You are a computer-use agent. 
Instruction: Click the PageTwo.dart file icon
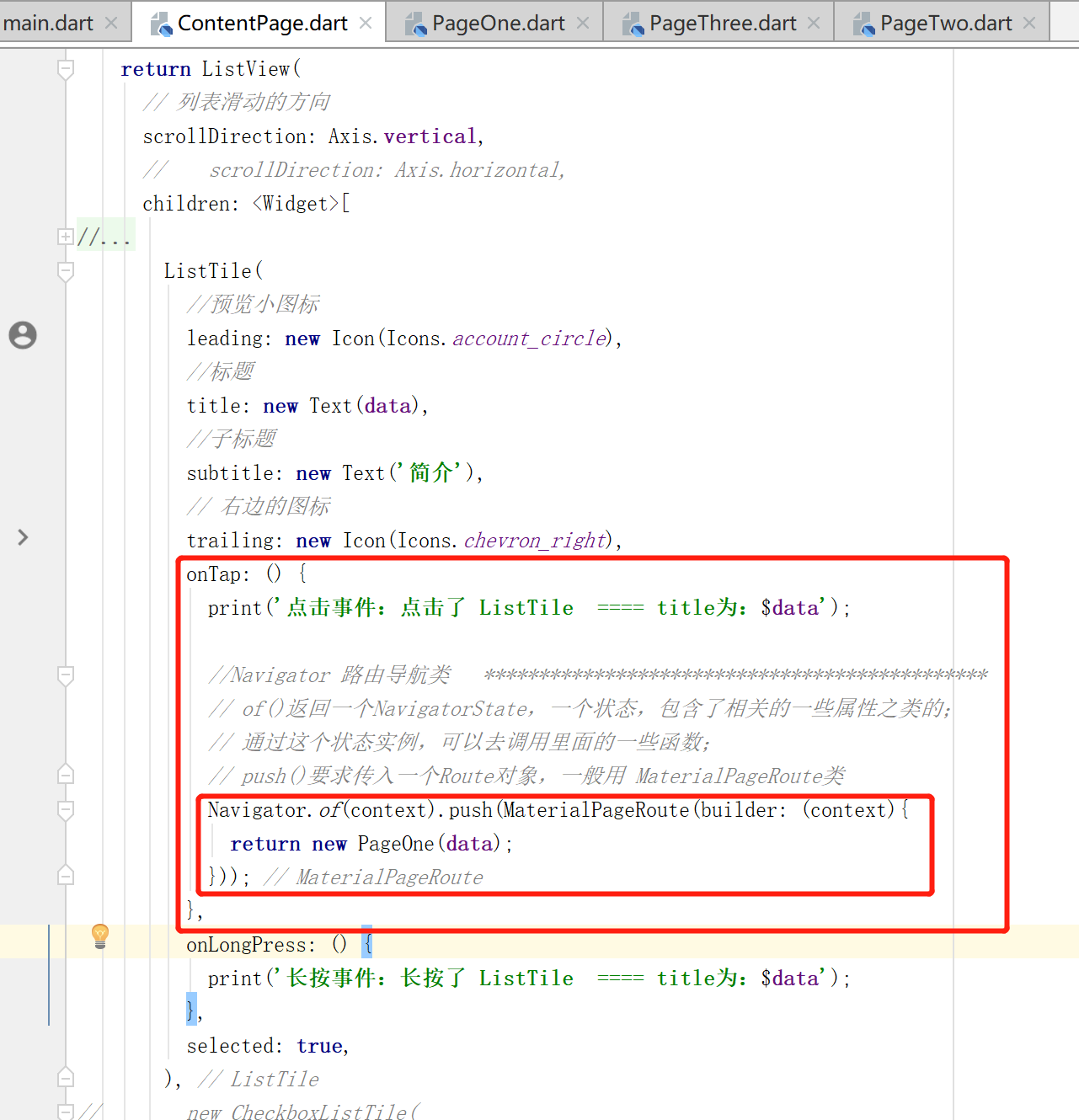863,24
